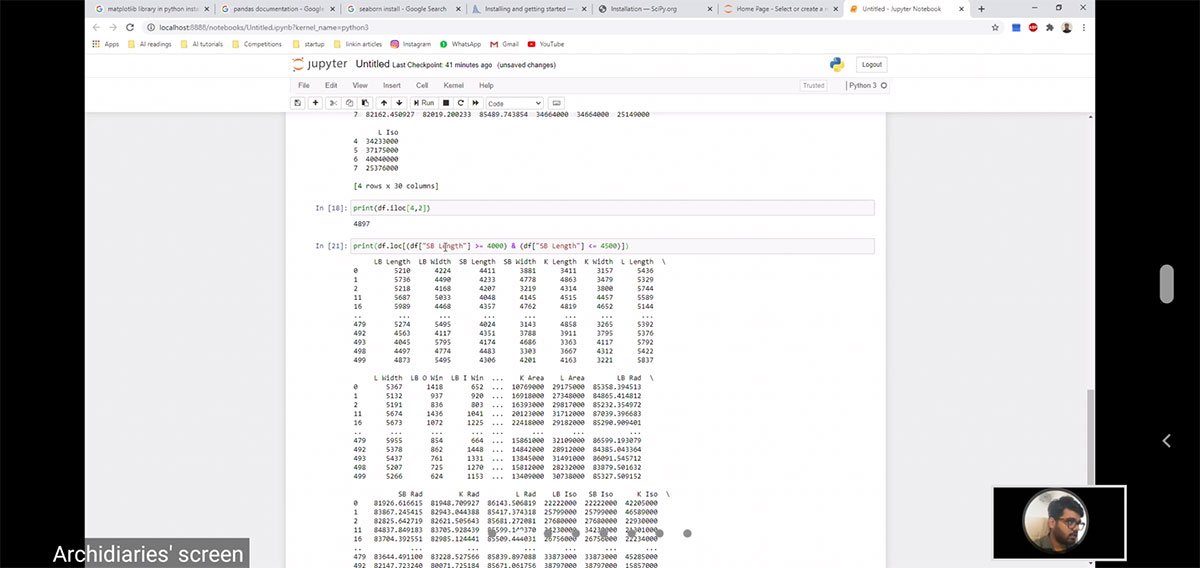Go back in browser history
Image resolution: width=1200 pixels, height=568 pixels.
click(97, 27)
